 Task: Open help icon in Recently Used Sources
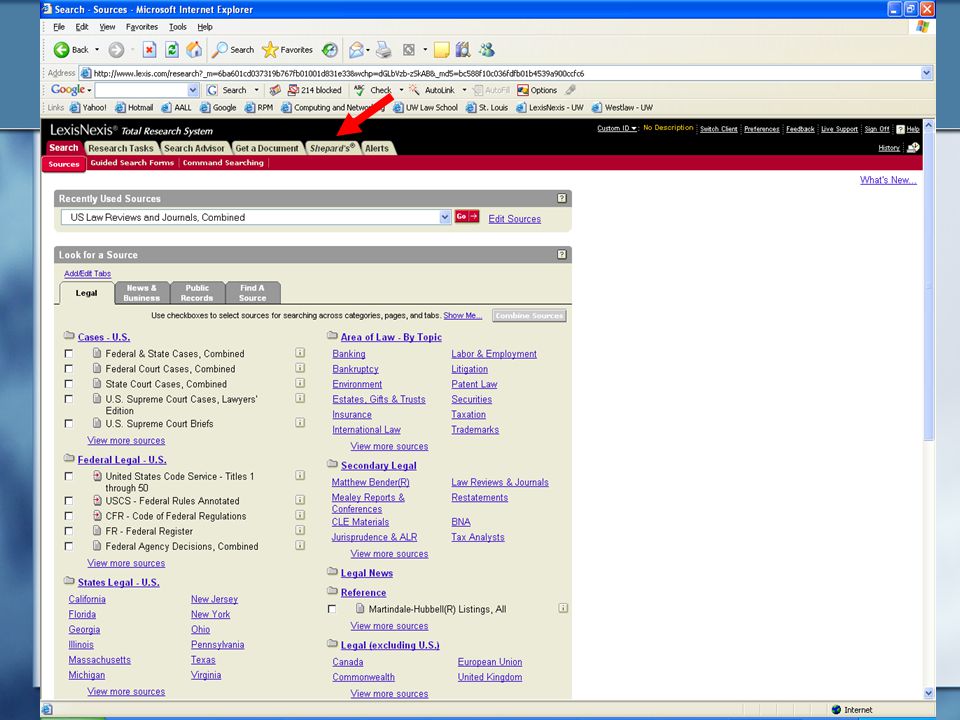point(562,198)
